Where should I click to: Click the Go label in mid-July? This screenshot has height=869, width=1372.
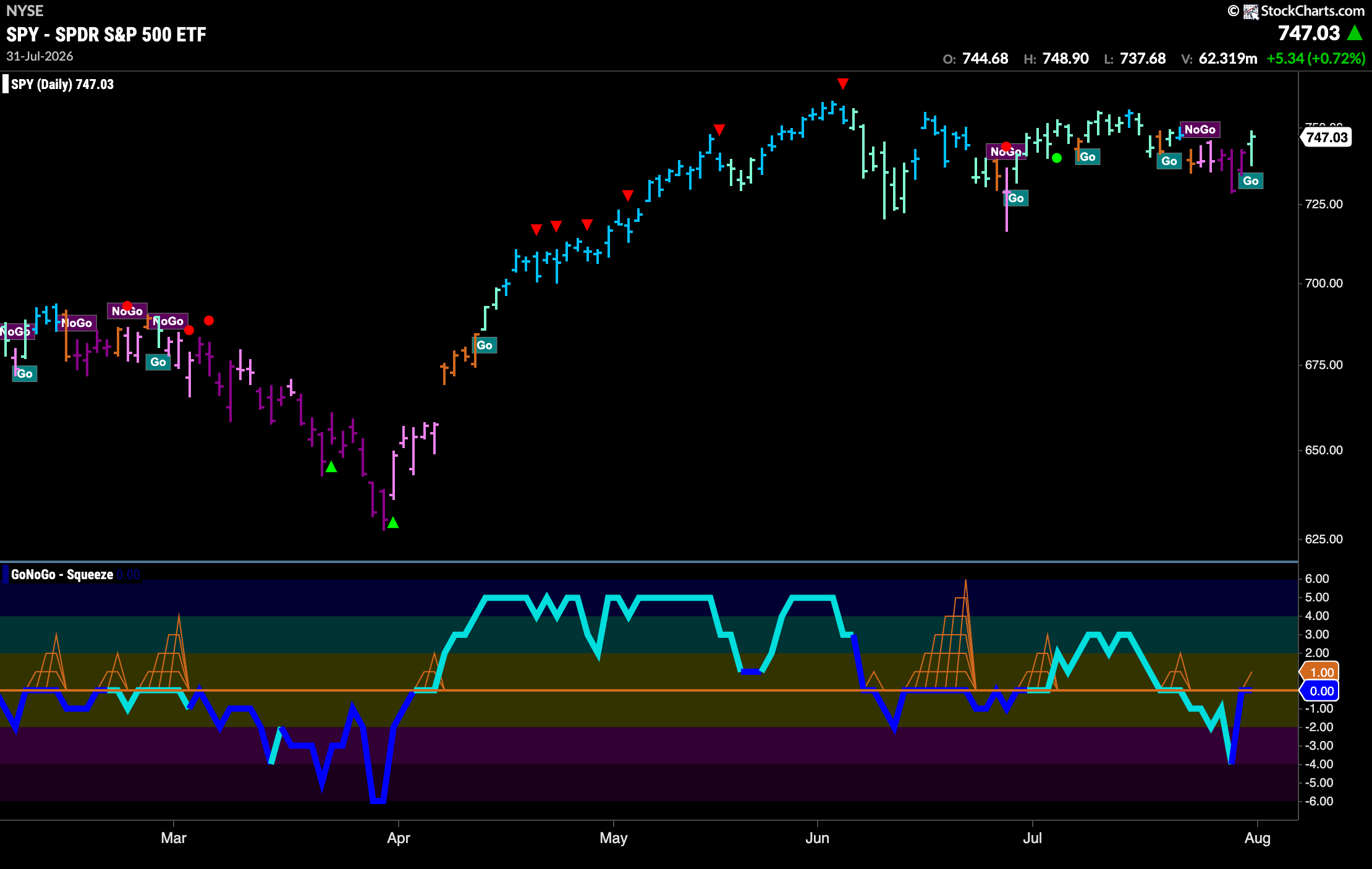pos(1169,161)
